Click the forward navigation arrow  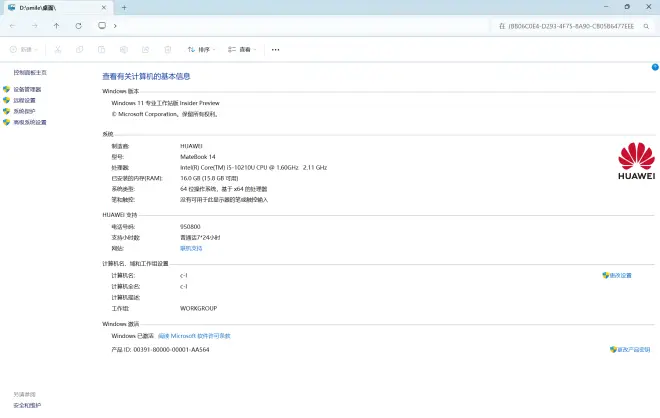pos(34,25)
